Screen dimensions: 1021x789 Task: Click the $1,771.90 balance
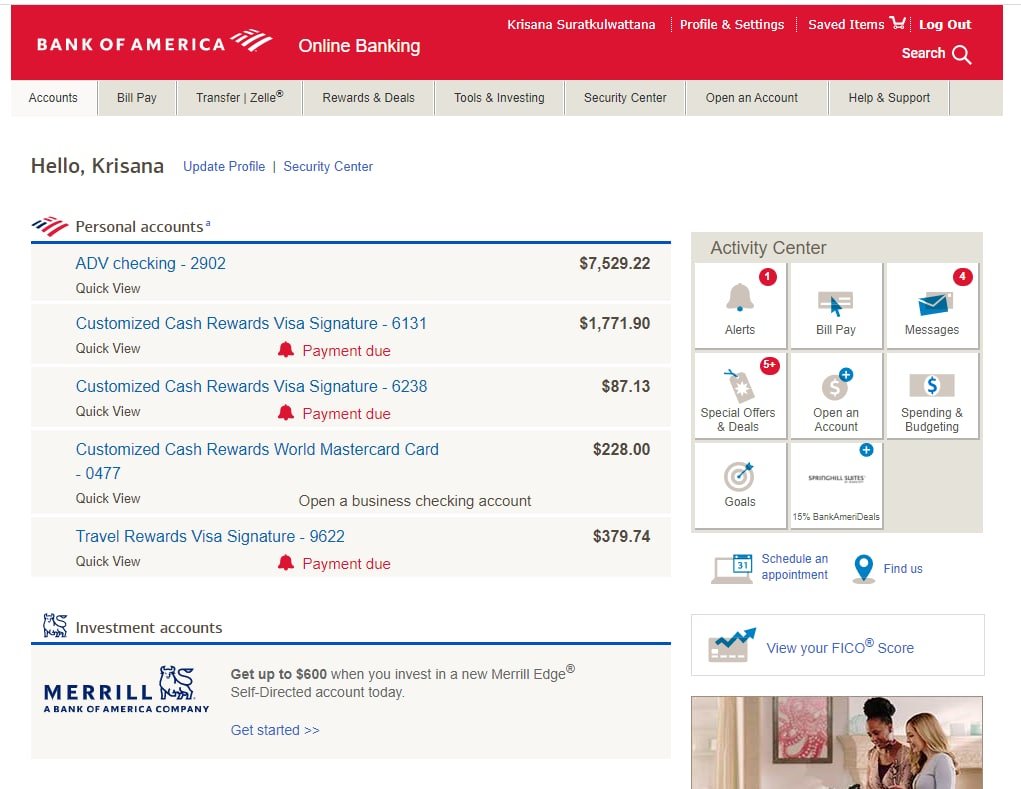pyautogui.click(x=615, y=324)
